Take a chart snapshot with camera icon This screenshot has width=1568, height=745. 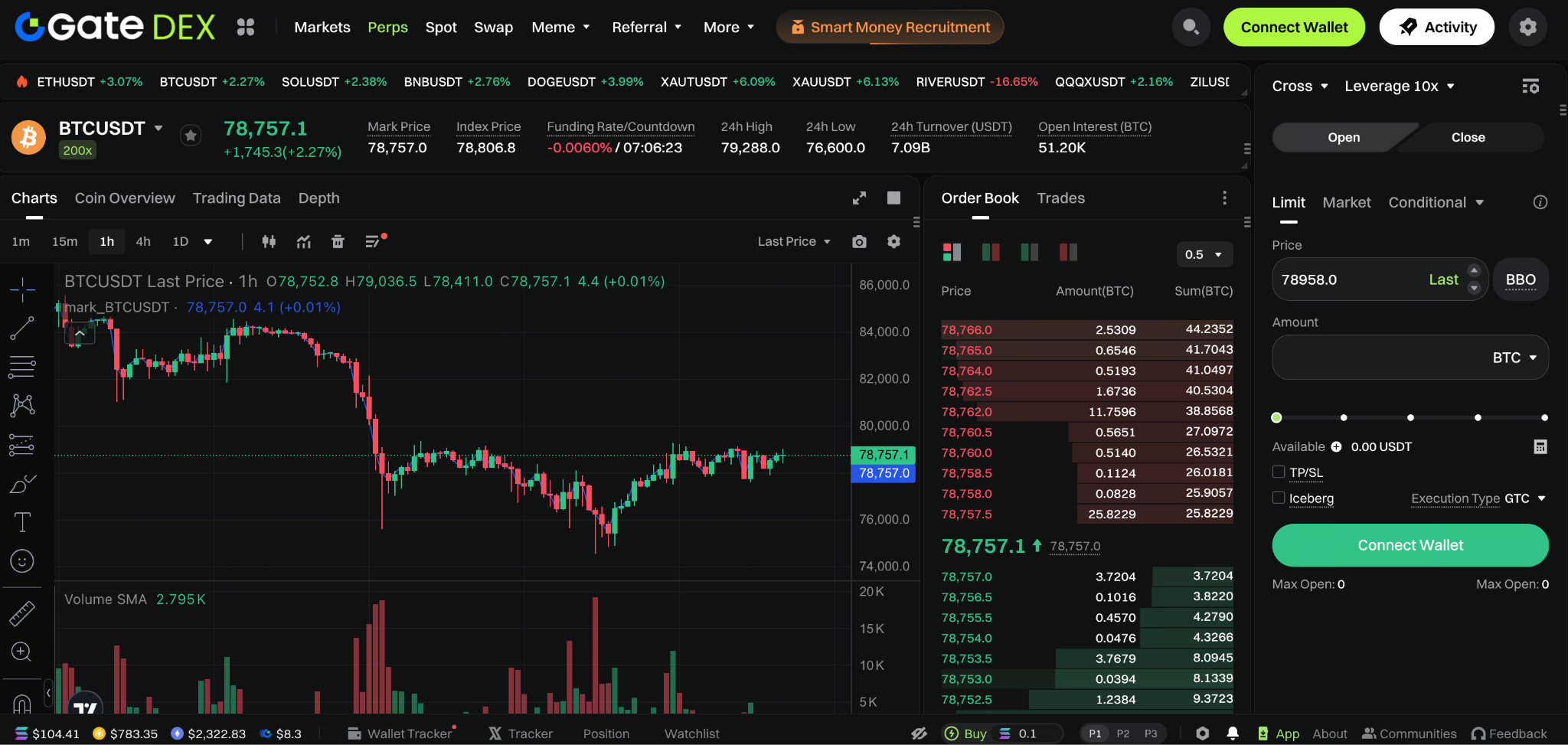point(858,241)
